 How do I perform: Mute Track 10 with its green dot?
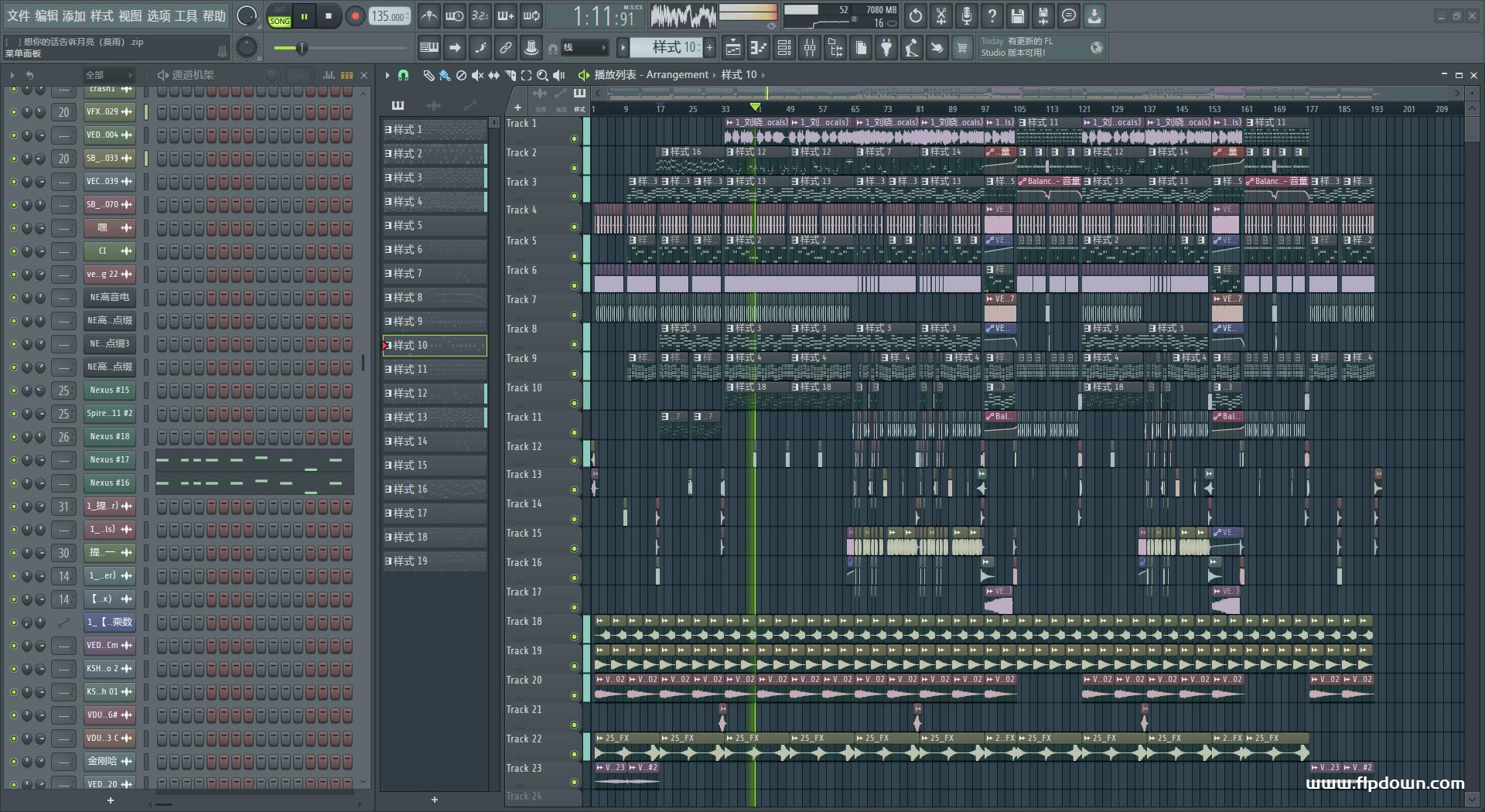[574, 404]
